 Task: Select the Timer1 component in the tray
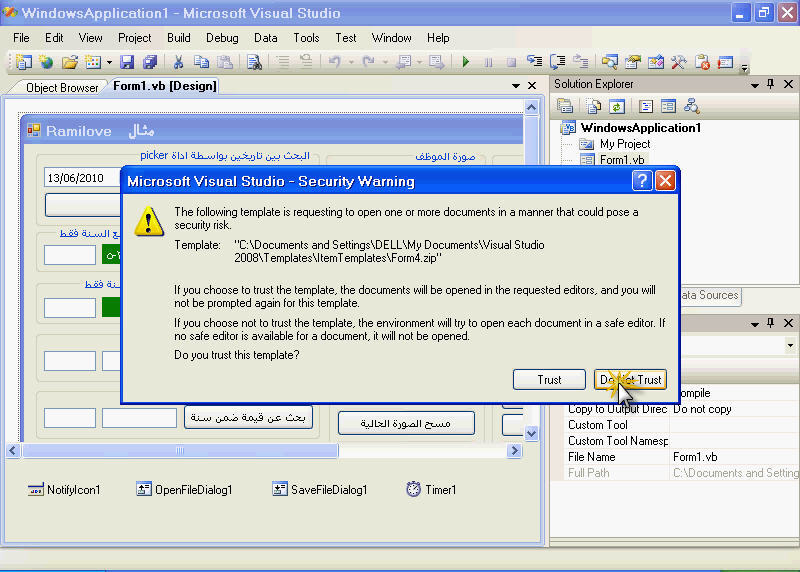pos(431,490)
